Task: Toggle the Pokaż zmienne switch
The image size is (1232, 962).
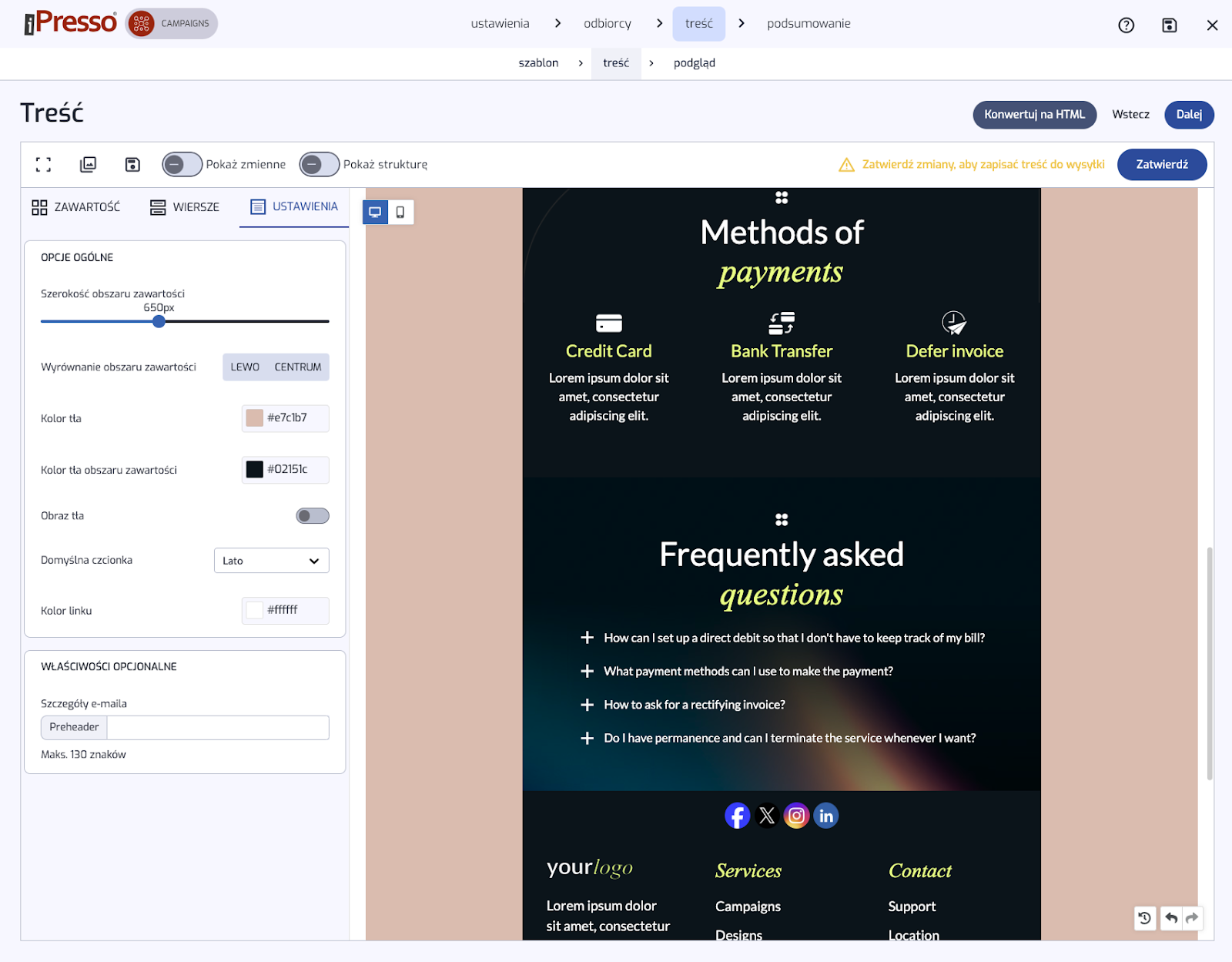Action: pos(182,164)
